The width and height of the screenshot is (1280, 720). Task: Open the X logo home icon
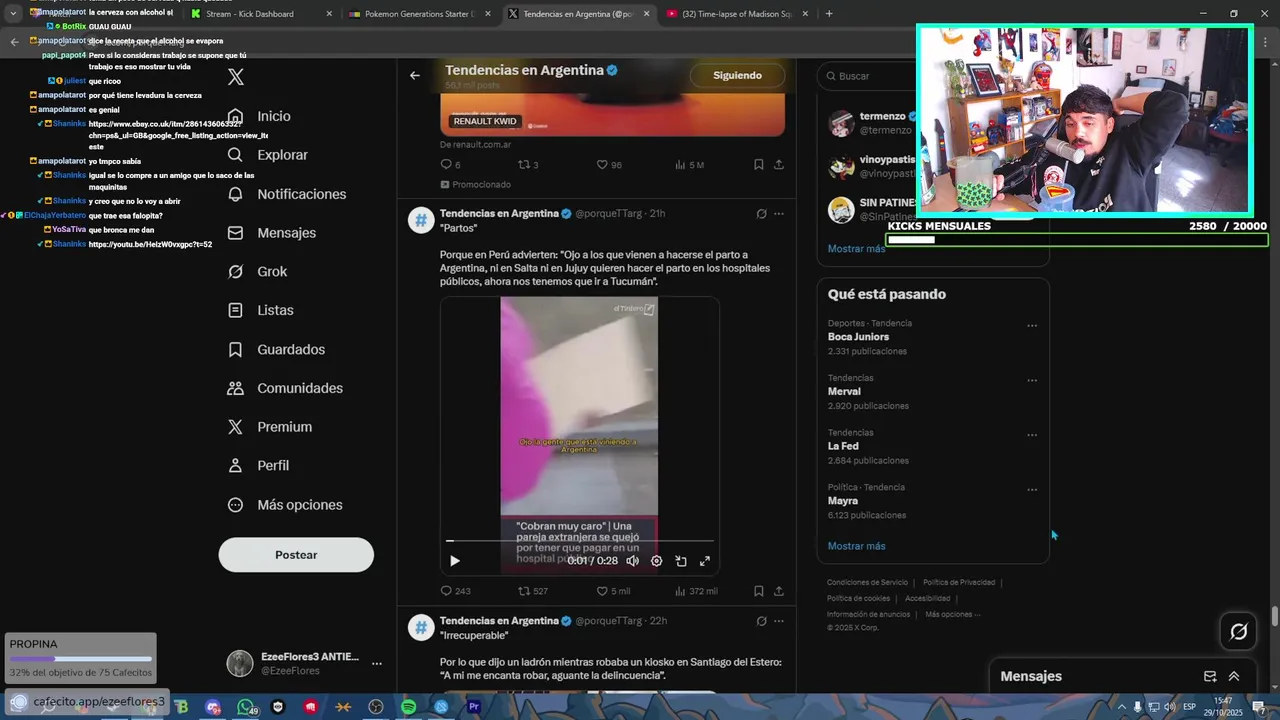tap(235, 77)
